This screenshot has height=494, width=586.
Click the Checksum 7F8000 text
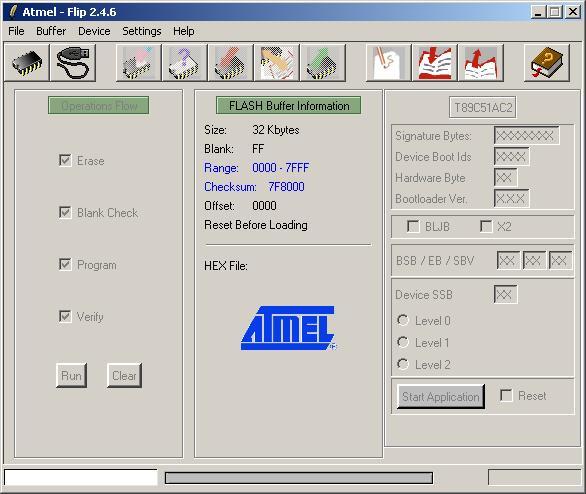(254, 186)
